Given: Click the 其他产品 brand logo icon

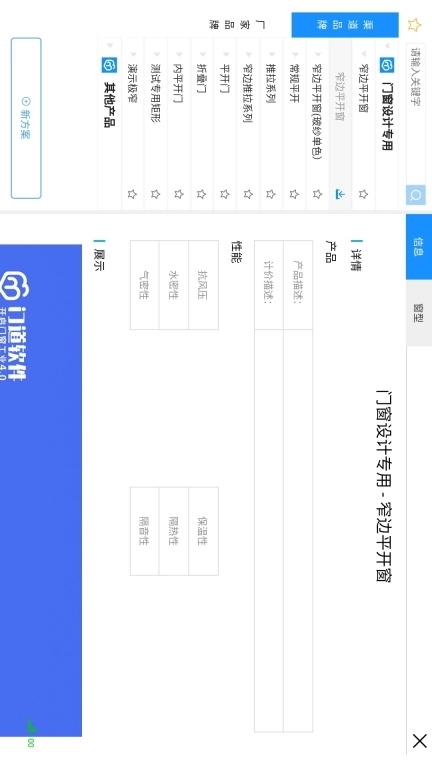Looking at the screenshot, I should pos(109,65).
